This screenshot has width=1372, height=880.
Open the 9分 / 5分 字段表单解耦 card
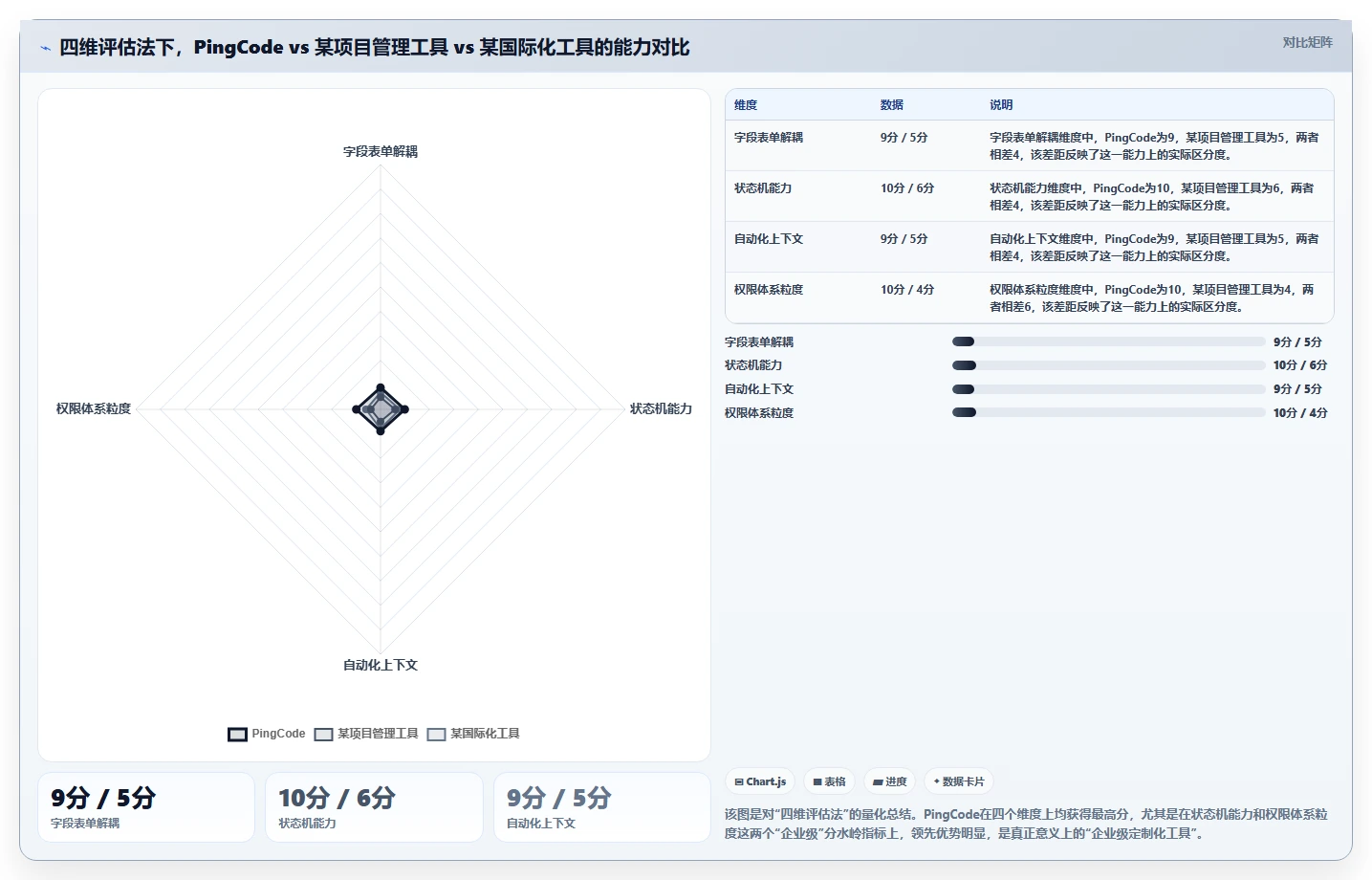[146, 807]
